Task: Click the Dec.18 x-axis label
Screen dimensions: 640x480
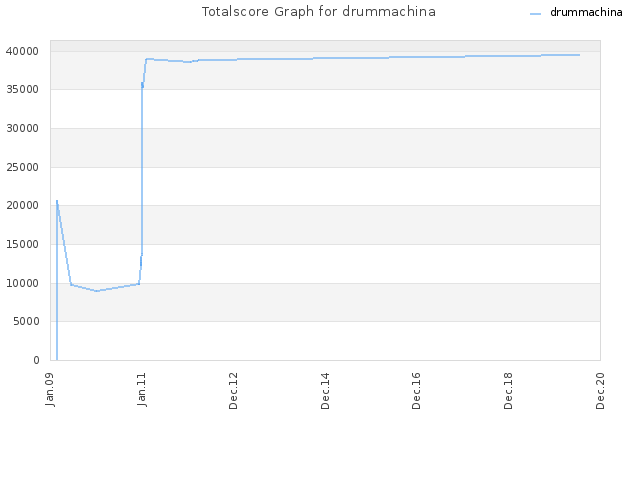Action: point(508,391)
